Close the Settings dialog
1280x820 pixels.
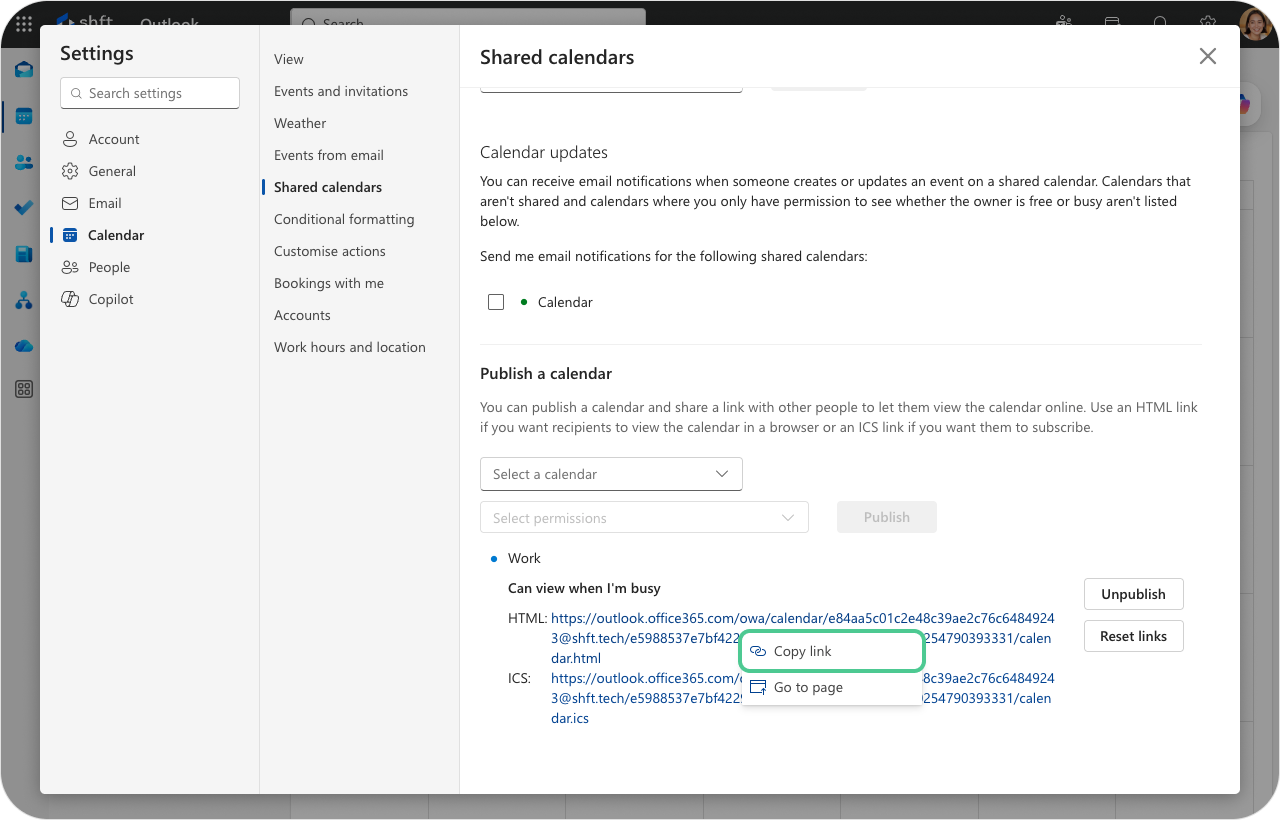click(1208, 56)
